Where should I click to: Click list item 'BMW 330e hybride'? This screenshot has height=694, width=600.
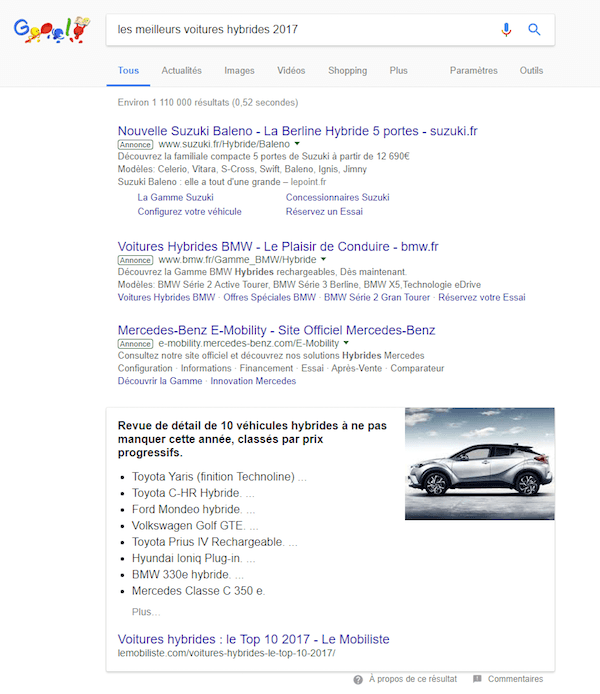181,575
